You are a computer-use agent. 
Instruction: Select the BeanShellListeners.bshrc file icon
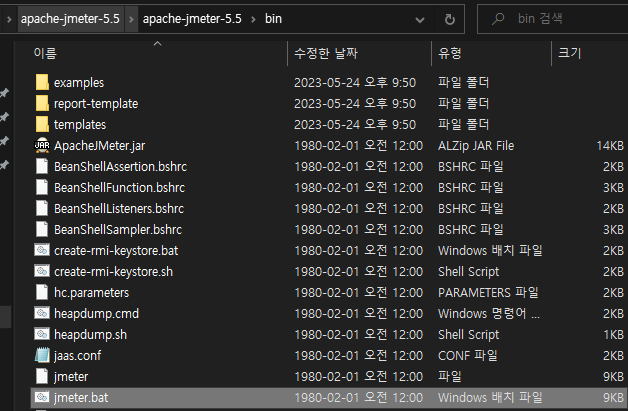42,208
